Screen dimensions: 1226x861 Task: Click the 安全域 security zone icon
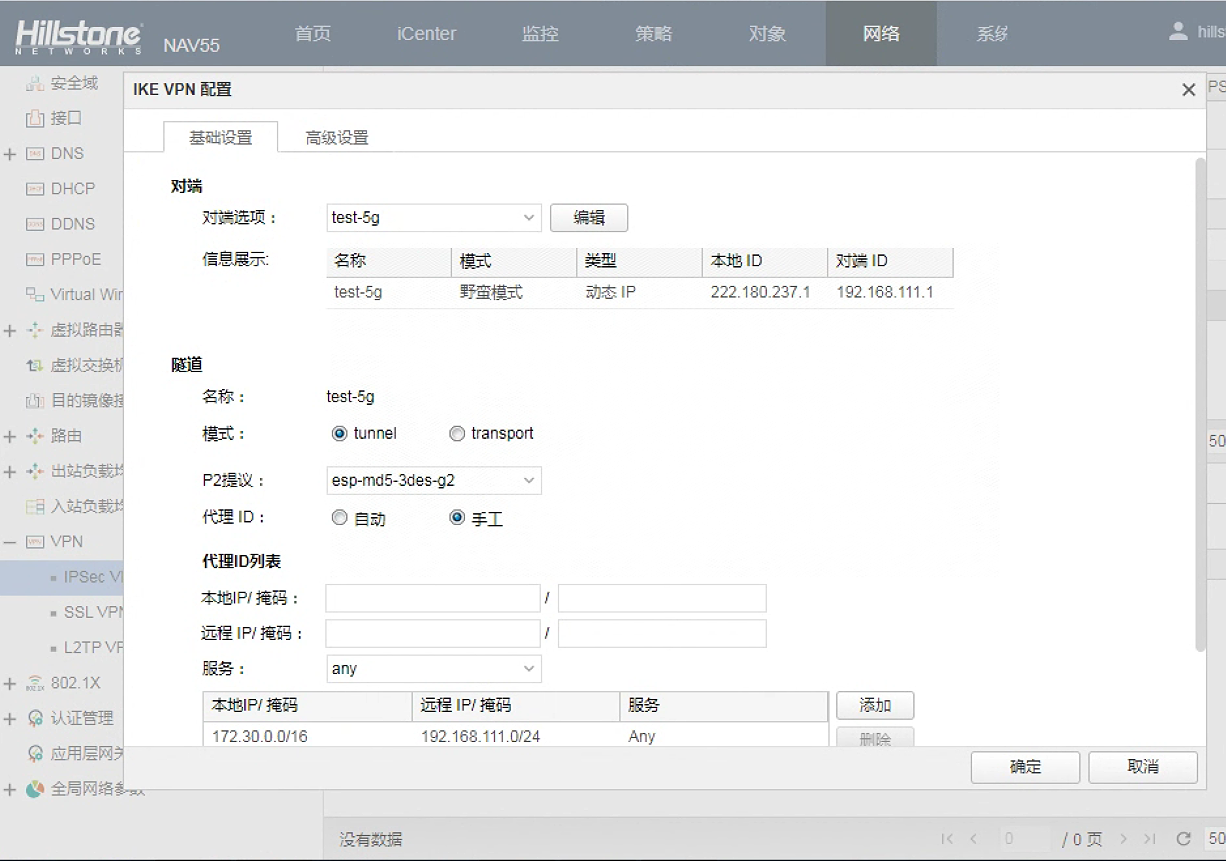coord(35,83)
